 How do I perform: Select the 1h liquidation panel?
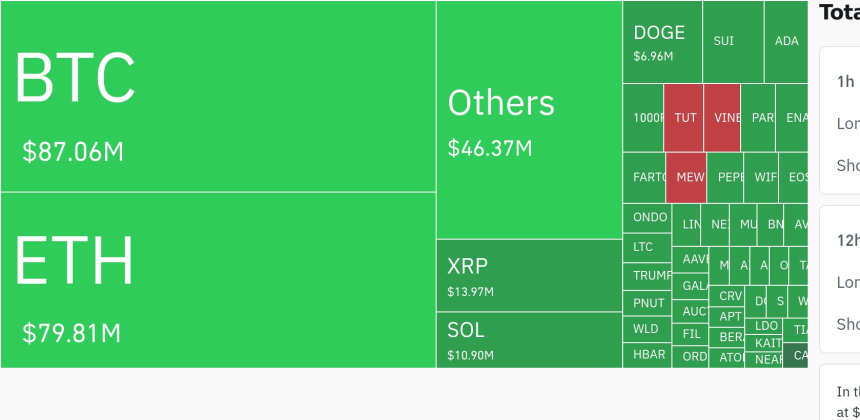pos(840,120)
